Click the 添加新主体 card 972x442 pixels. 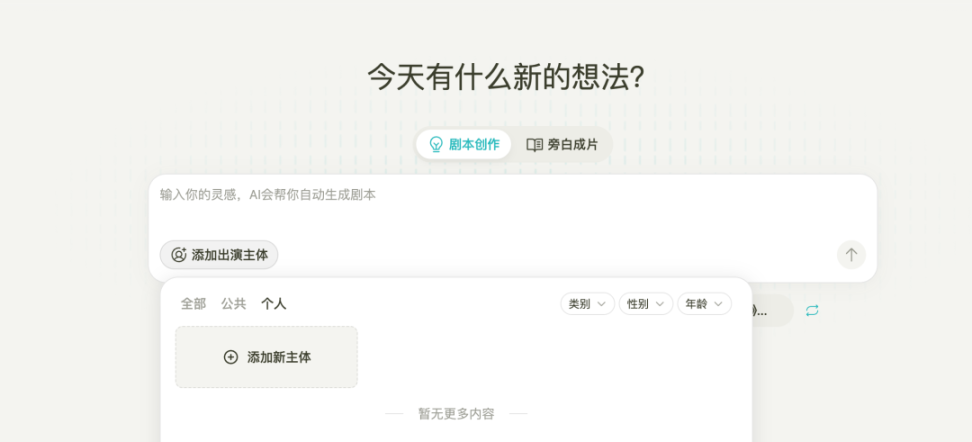[x=266, y=357]
